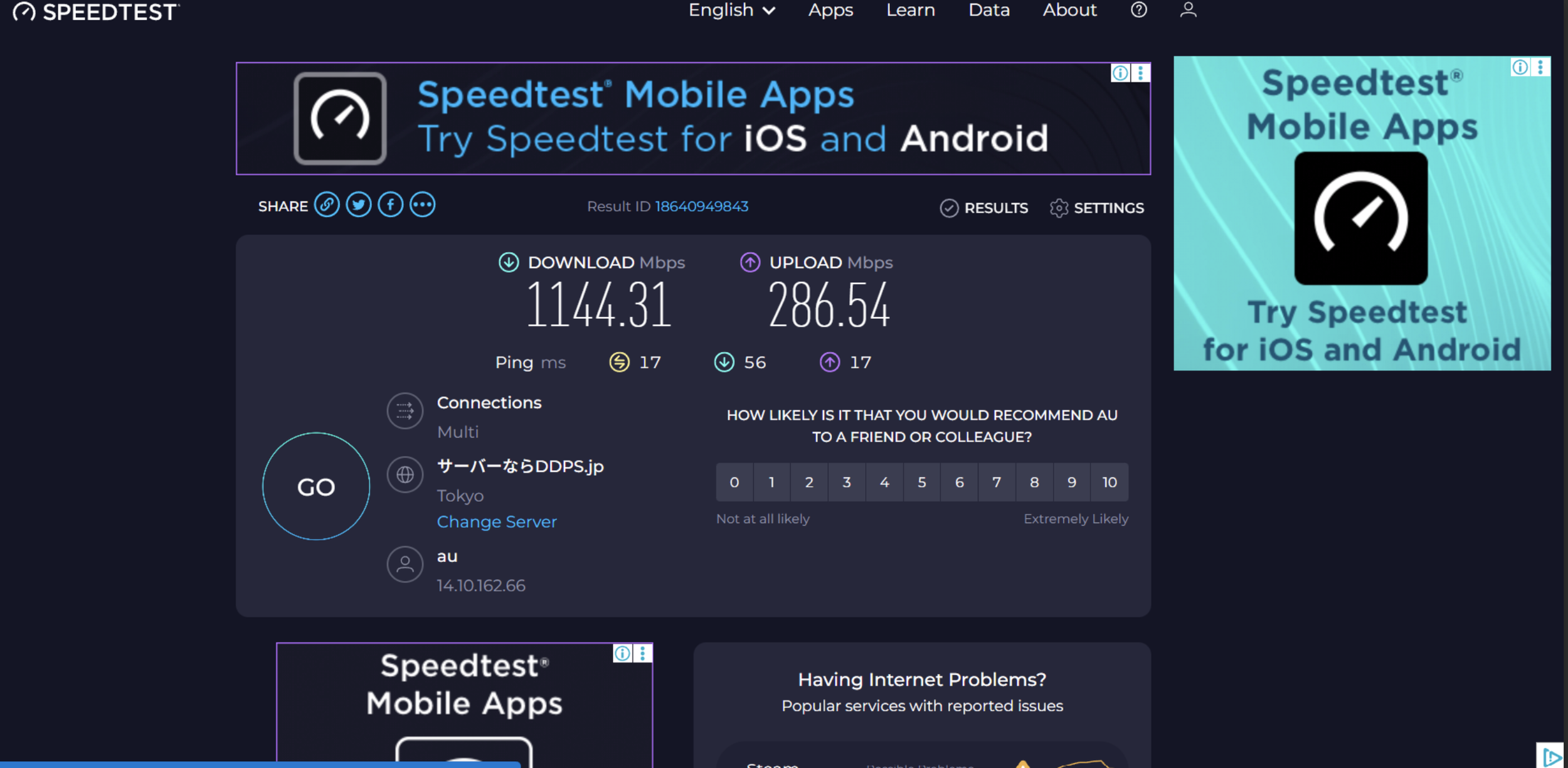Copy the result link via Share
The height and width of the screenshot is (768, 1568).
click(327, 205)
